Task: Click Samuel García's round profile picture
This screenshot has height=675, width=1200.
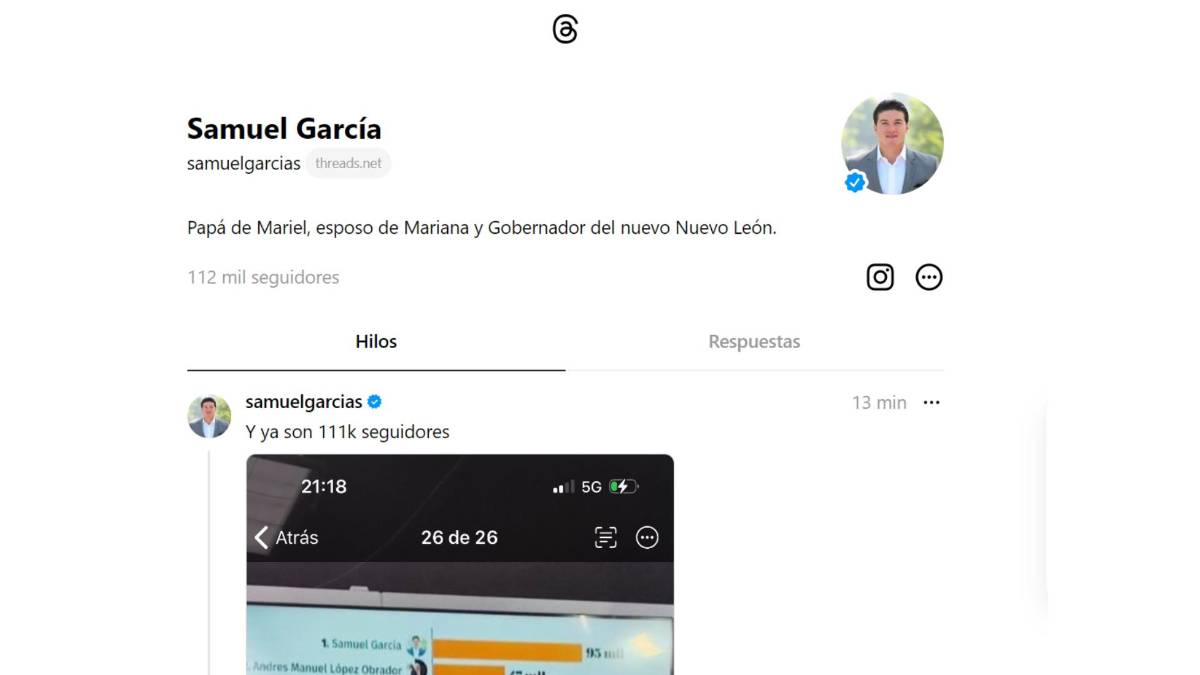Action: [x=892, y=143]
